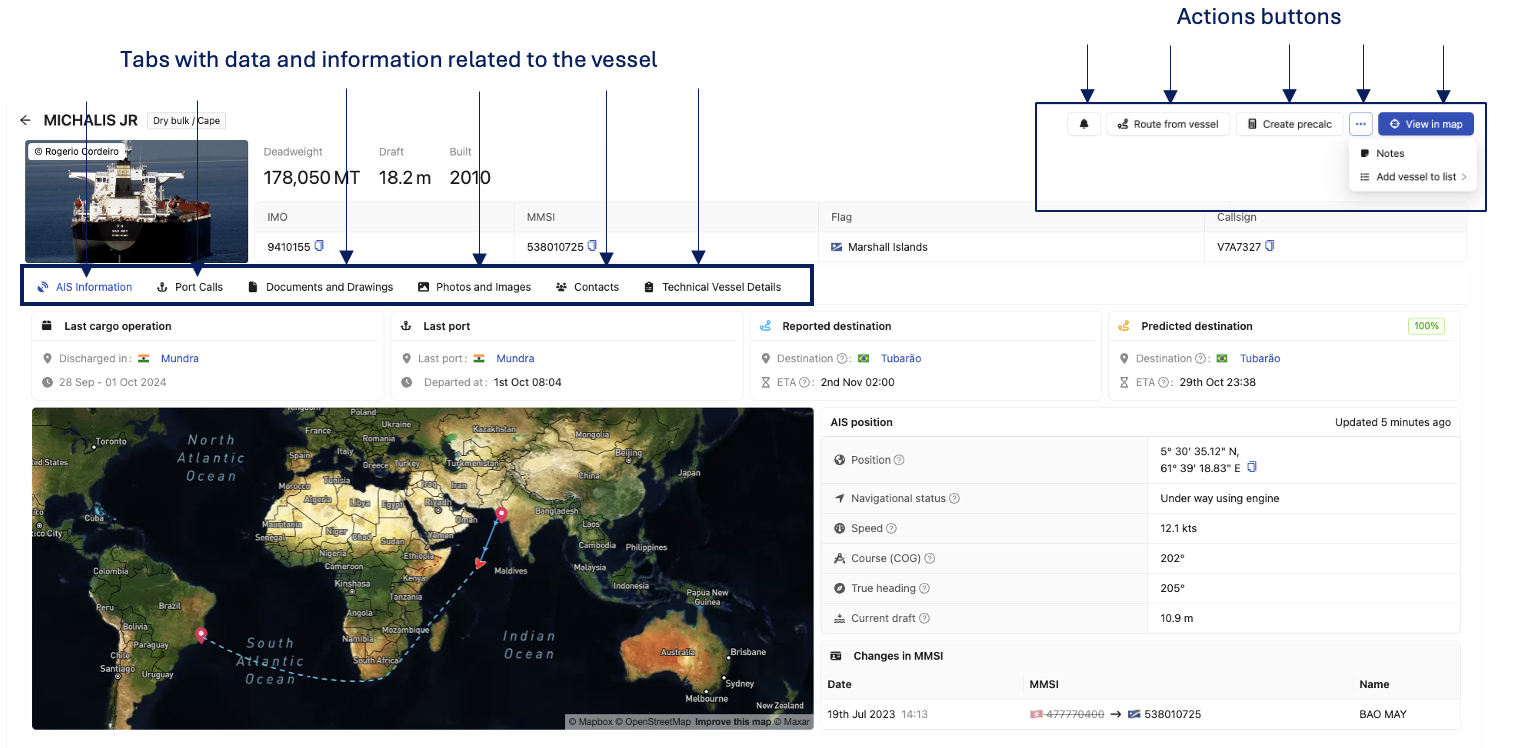Viewport: 1514px width, 748px height.
Task: Open the Tubarão reported destination link
Action: coord(900,358)
